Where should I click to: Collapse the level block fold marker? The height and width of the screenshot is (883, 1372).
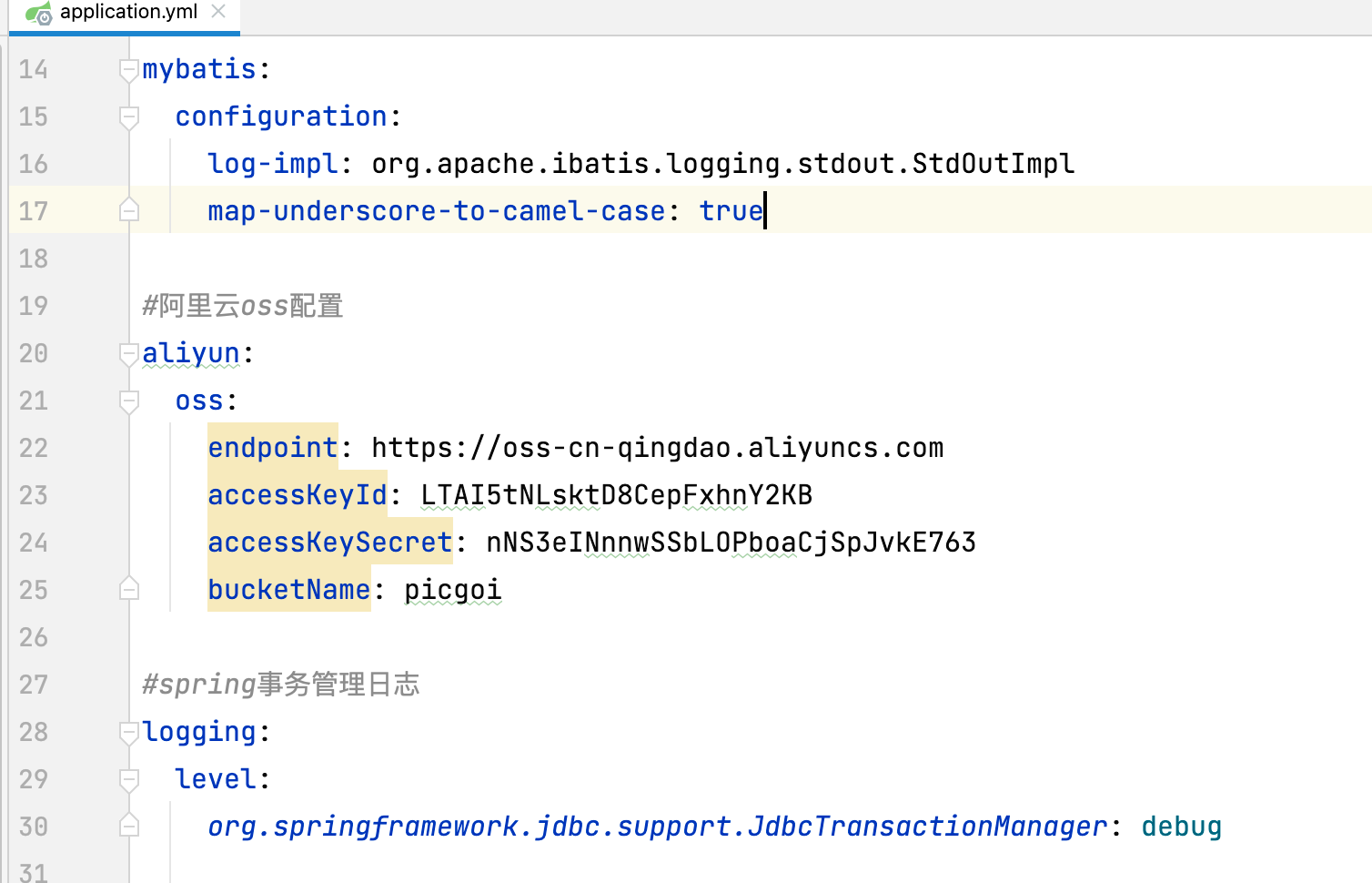coord(129,780)
